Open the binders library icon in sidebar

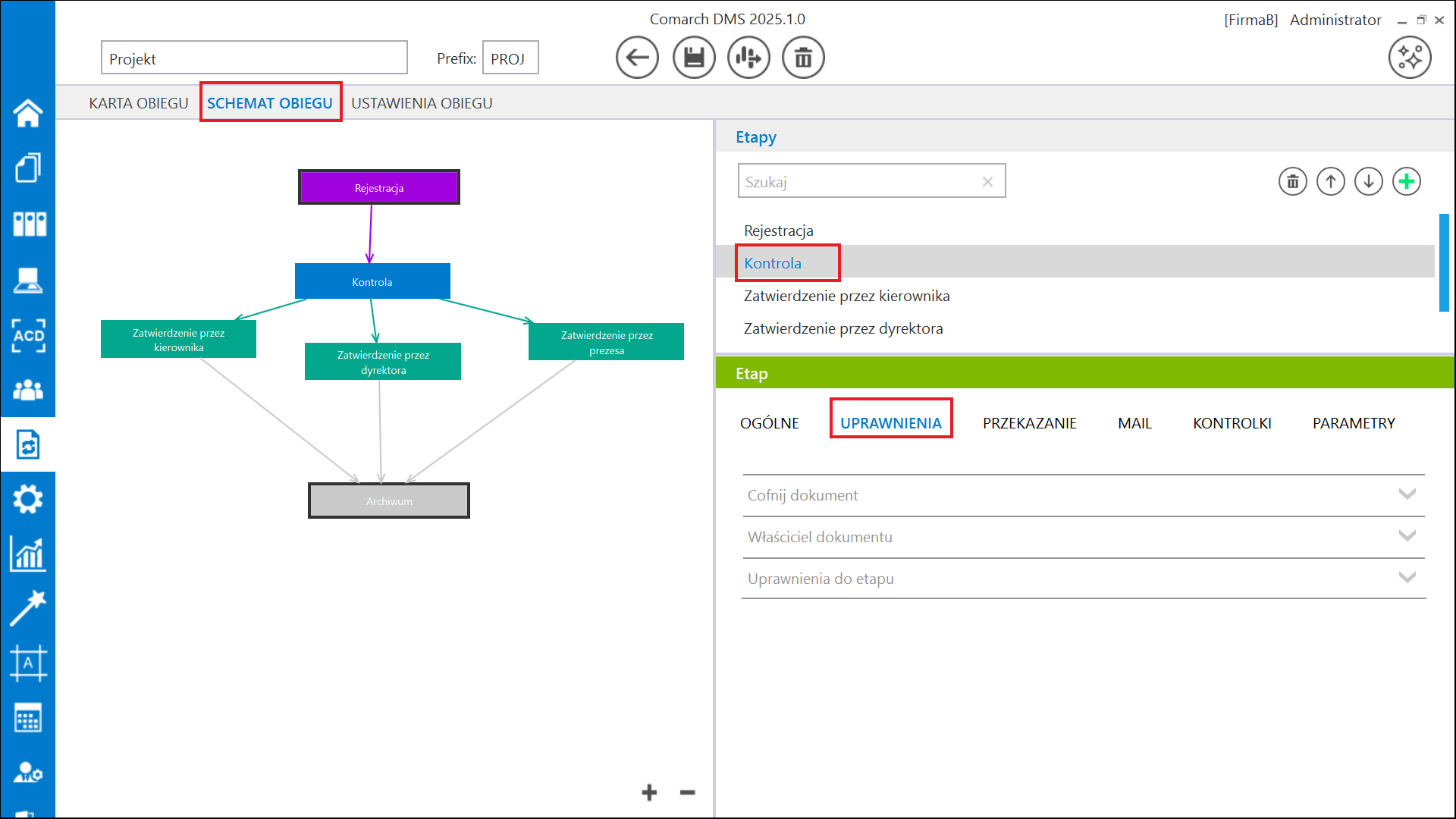tap(28, 224)
